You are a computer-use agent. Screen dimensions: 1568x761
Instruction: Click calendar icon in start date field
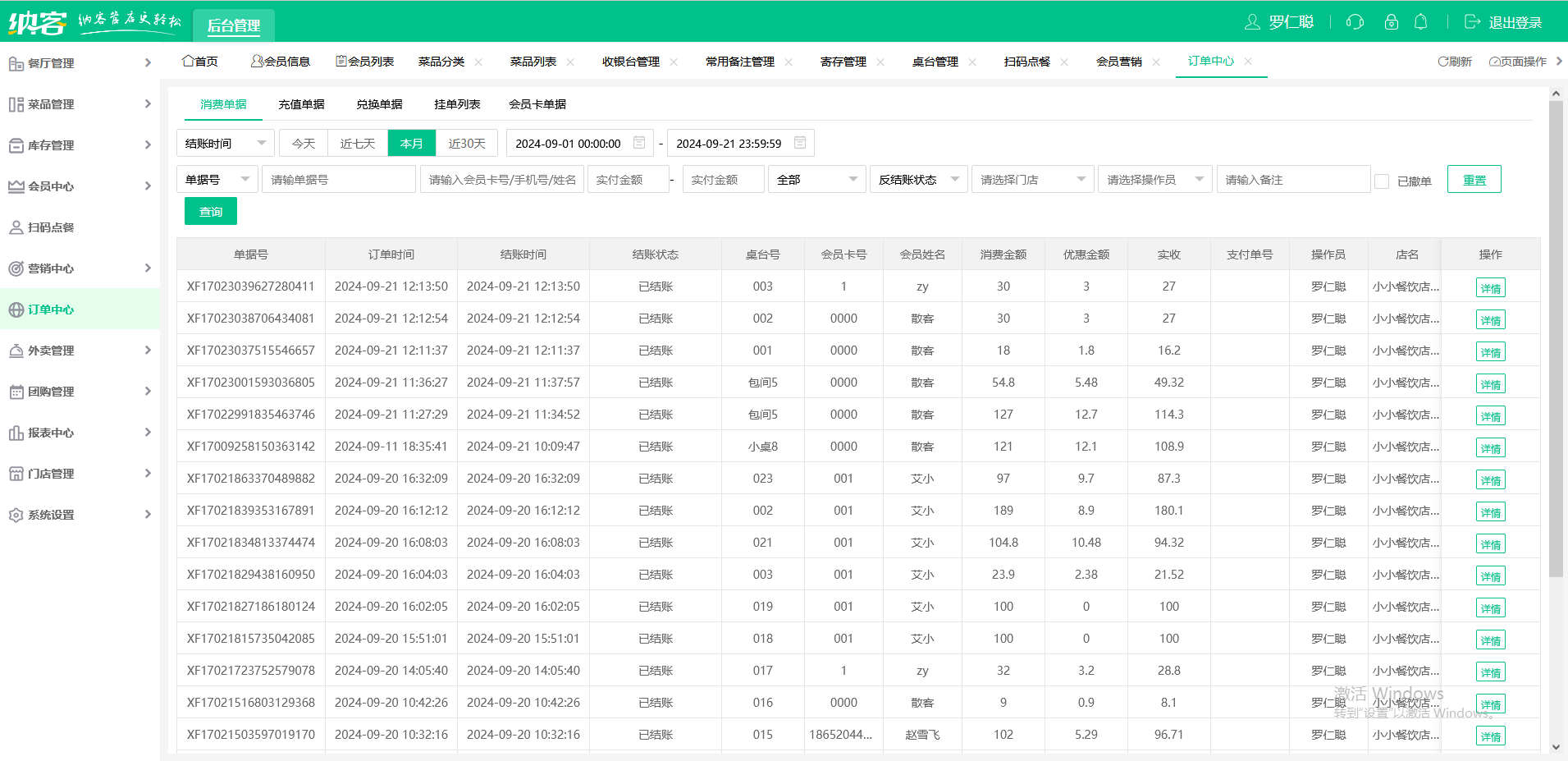coord(639,143)
